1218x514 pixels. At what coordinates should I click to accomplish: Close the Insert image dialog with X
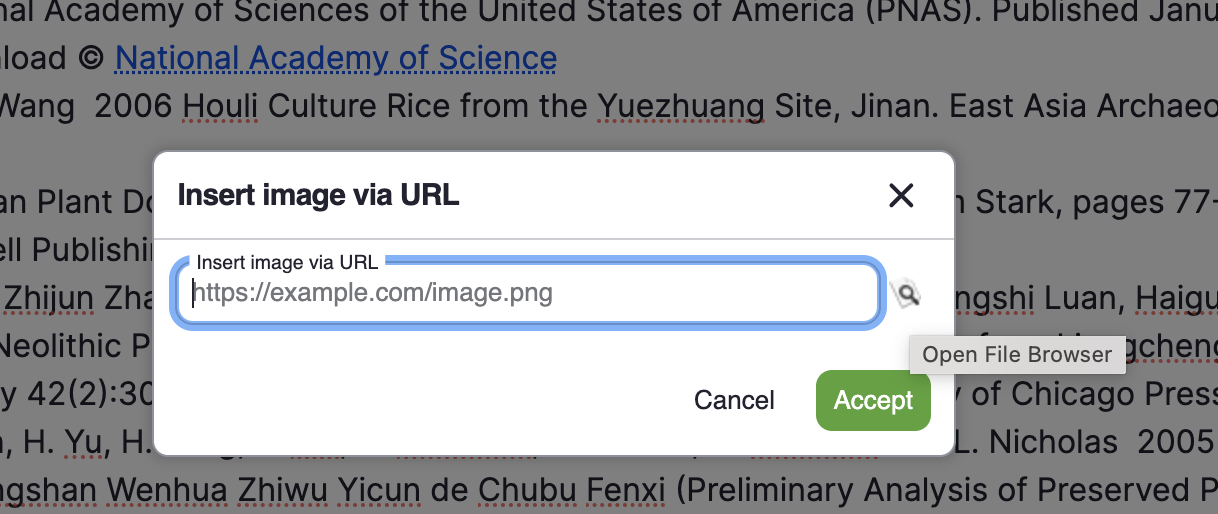click(x=901, y=195)
